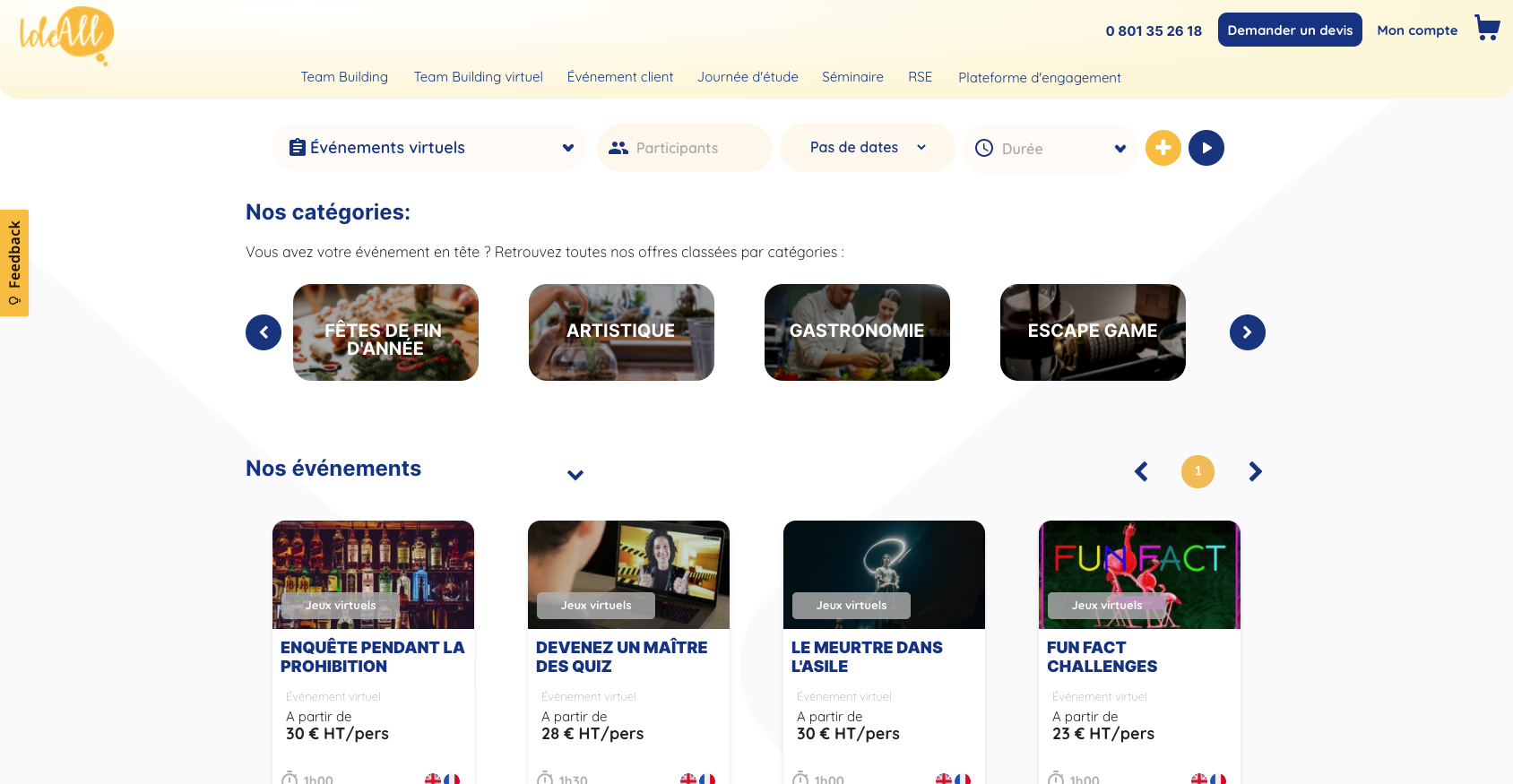1513x784 pixels.
Task: Go to next events page
Action: pos(1255,471)
